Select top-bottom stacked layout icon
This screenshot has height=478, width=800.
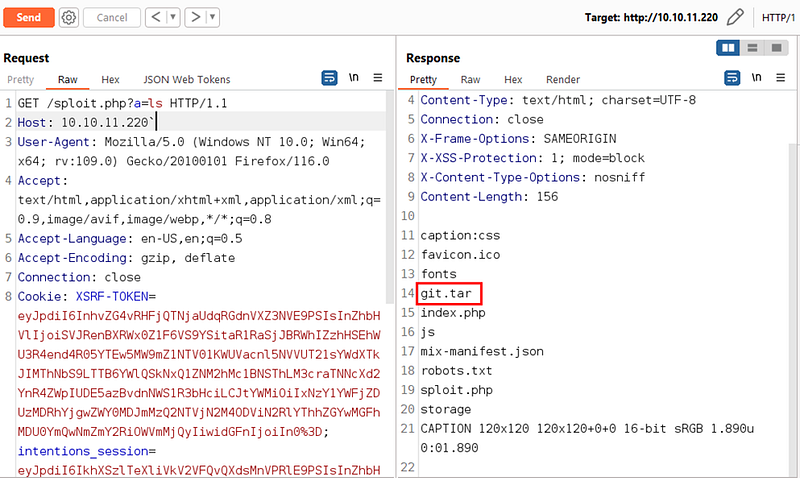(752, 48)
